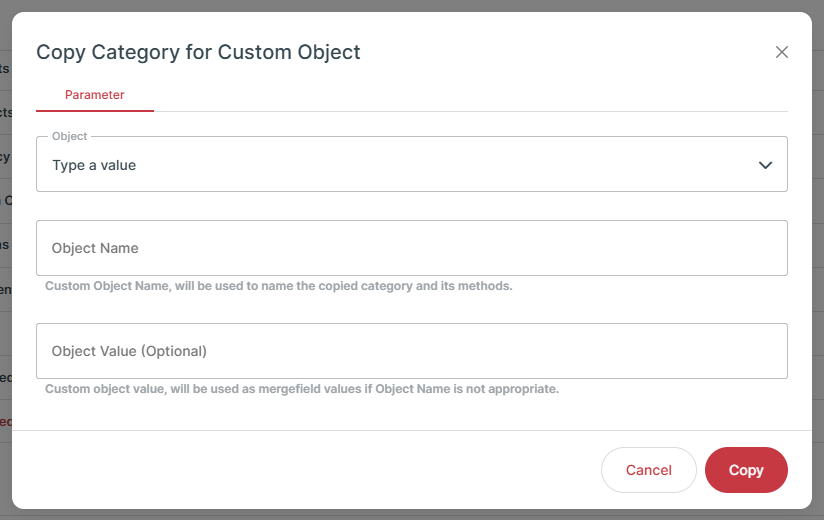This screenshot has width=824, height=520.
Task: Click the small floating "Object" field label
Action: (69, 136)
